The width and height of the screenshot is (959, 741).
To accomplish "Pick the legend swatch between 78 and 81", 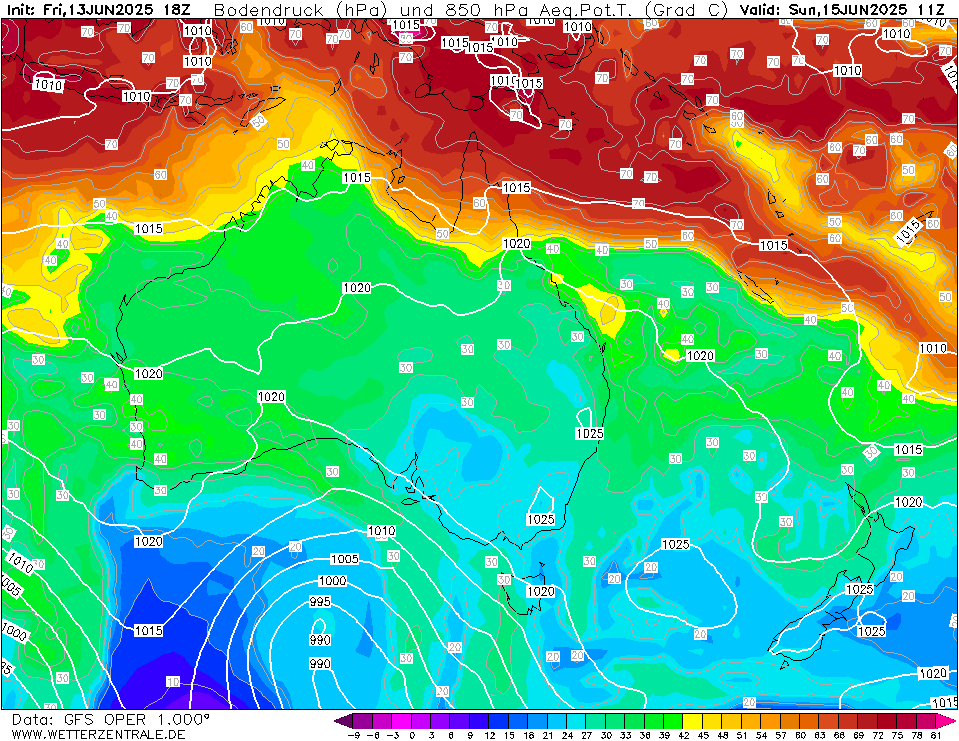I will [926, 721].
